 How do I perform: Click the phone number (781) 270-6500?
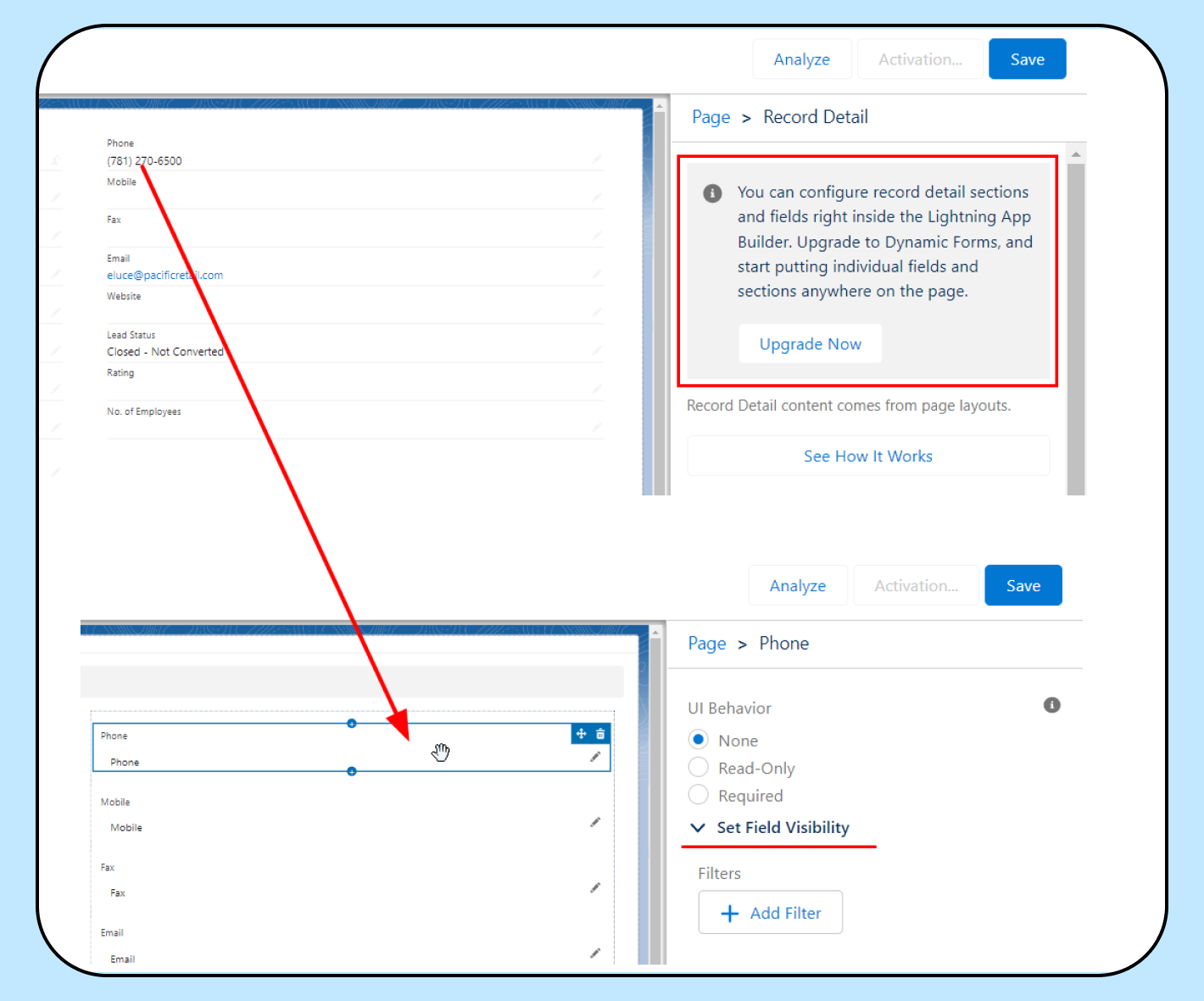pyautogui.click(x=144, y=160)
